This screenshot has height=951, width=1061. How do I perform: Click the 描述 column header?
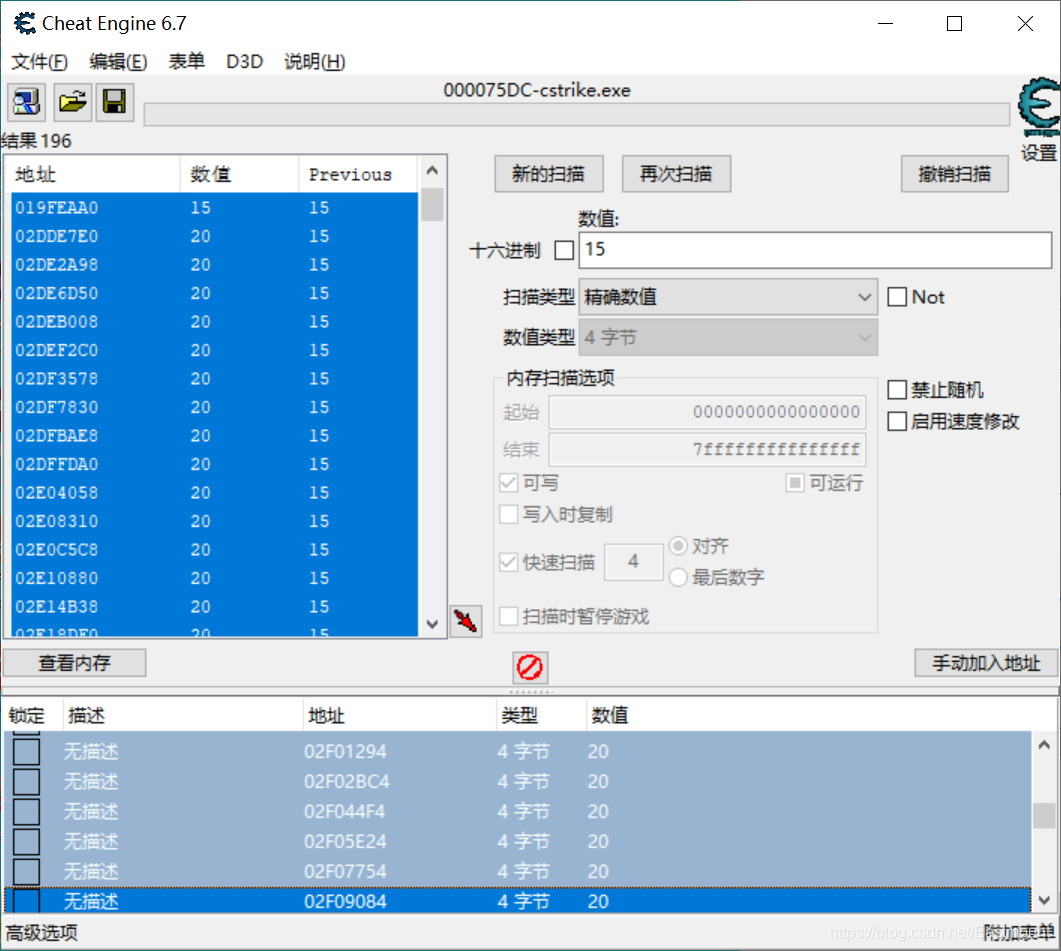[182, 715]
